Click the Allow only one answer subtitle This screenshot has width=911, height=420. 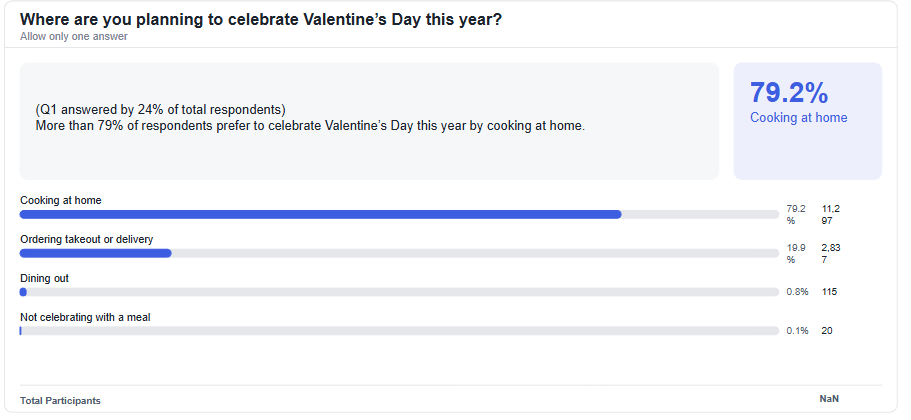[73, 37]
